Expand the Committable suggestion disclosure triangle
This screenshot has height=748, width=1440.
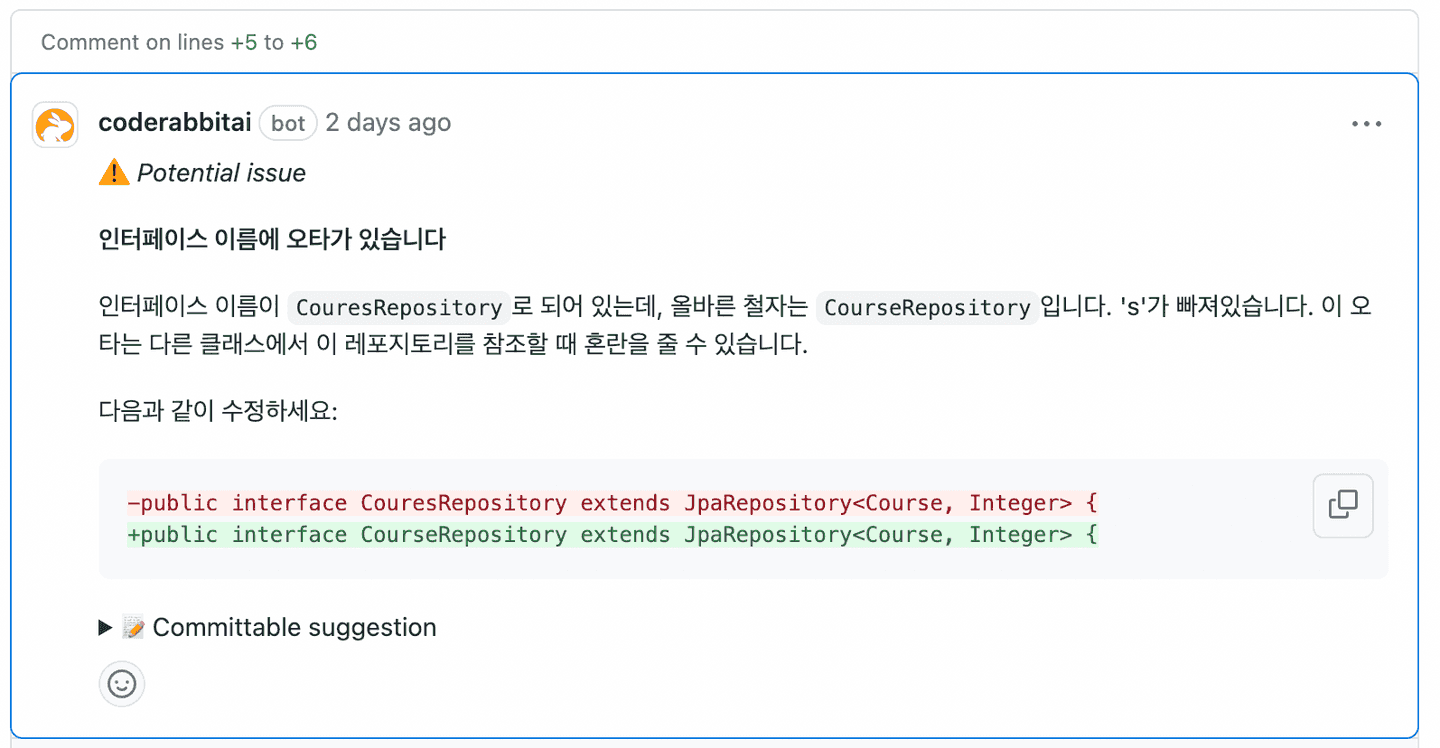coord(105,628)
